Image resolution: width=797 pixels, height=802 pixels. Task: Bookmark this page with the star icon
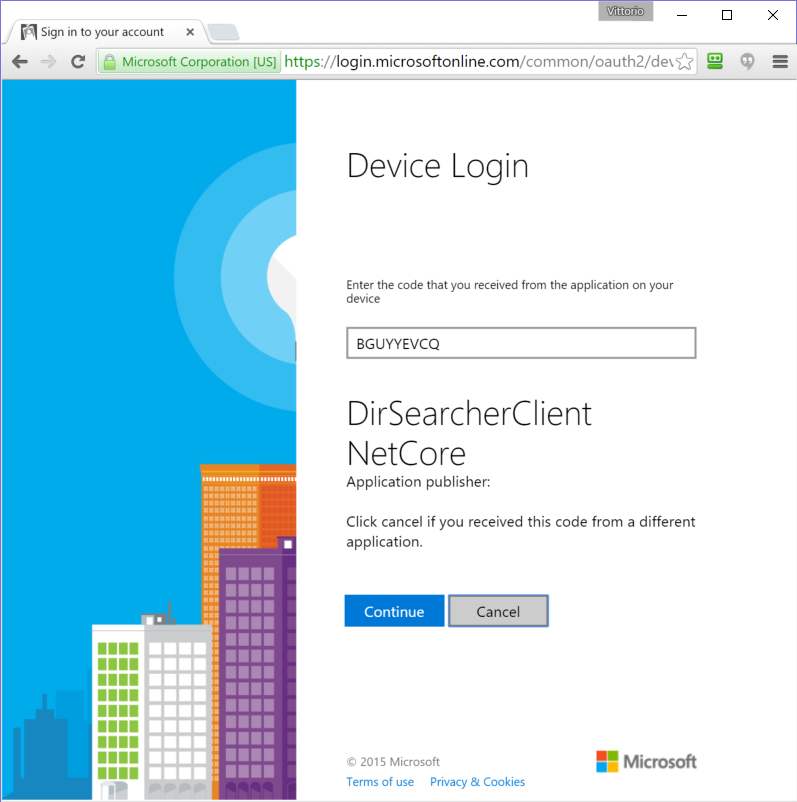pyautogui.click(x=684, y=62)
